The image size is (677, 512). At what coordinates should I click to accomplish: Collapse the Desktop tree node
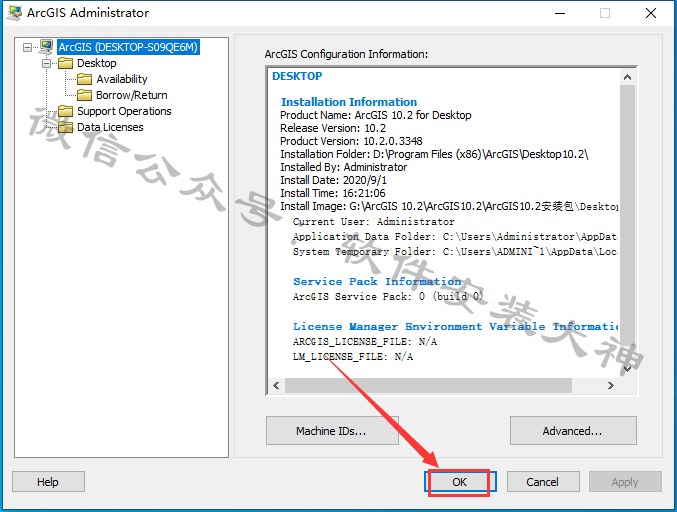click(46, 63)
